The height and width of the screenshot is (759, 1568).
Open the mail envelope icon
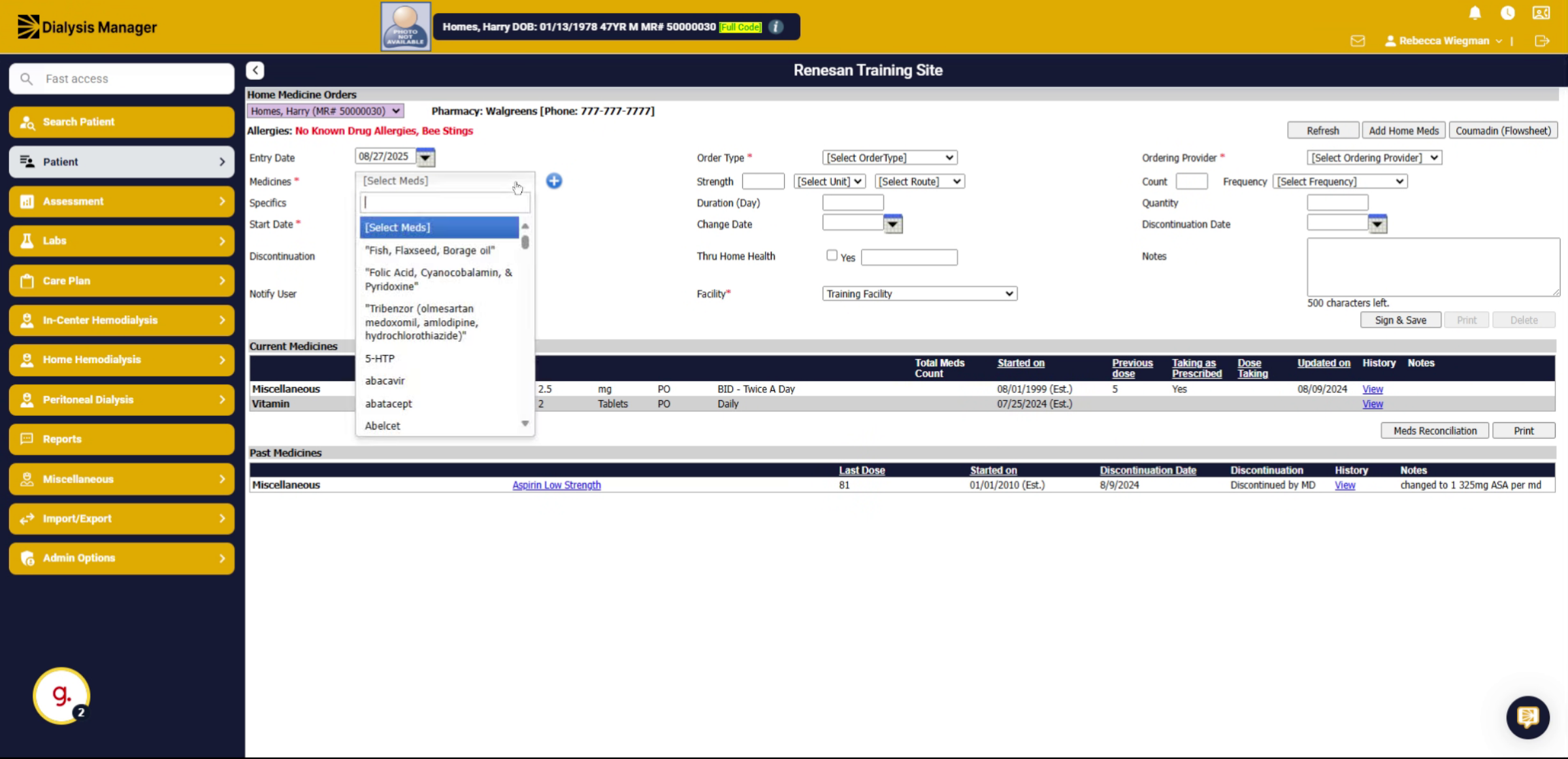[1358, 41]
